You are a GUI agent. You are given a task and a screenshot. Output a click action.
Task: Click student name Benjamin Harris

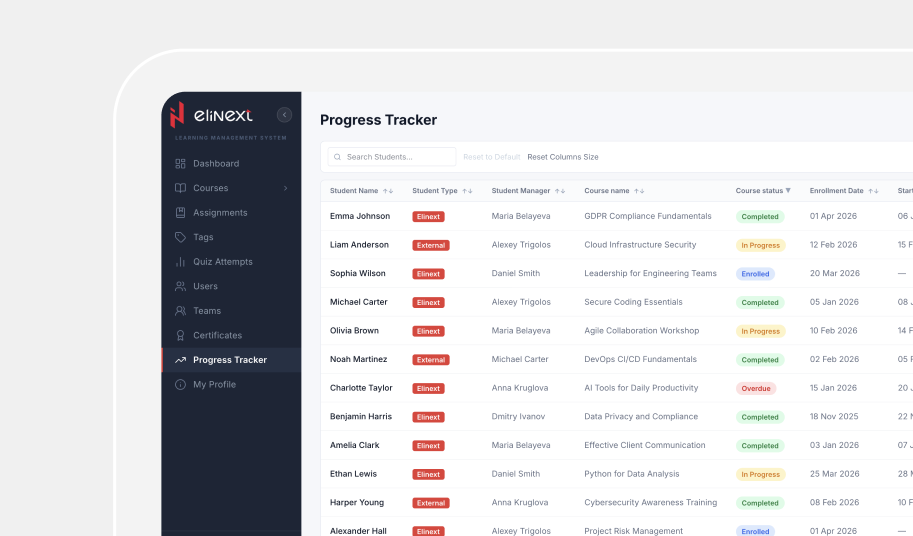[360, 417]
